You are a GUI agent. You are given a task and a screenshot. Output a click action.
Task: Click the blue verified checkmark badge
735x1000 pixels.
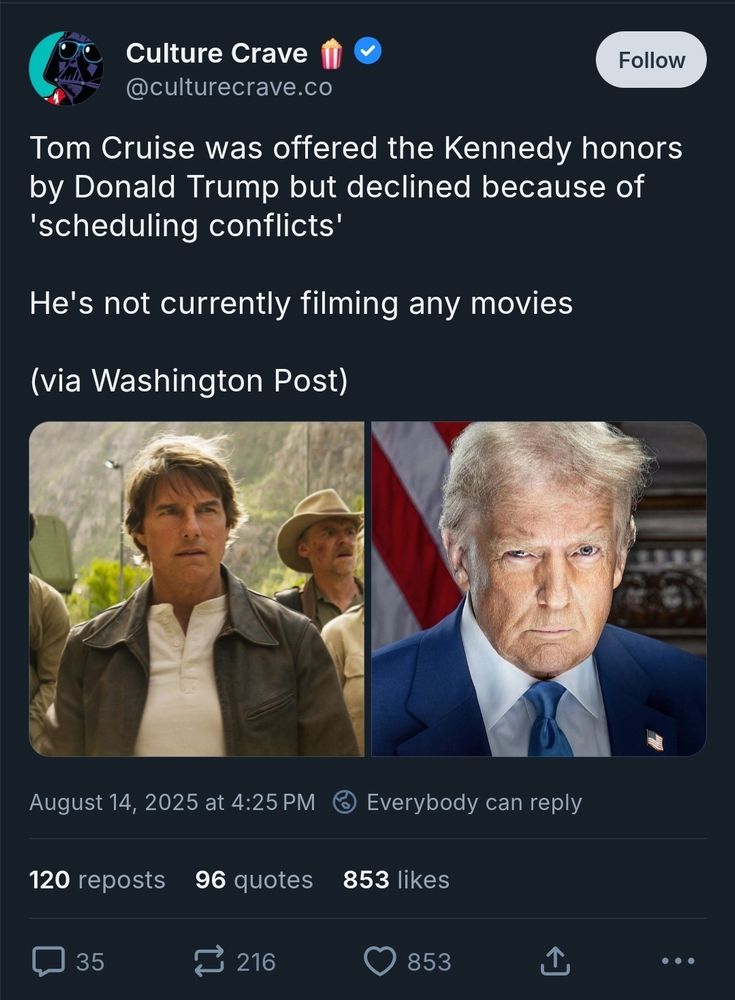(x=369, y=53)
